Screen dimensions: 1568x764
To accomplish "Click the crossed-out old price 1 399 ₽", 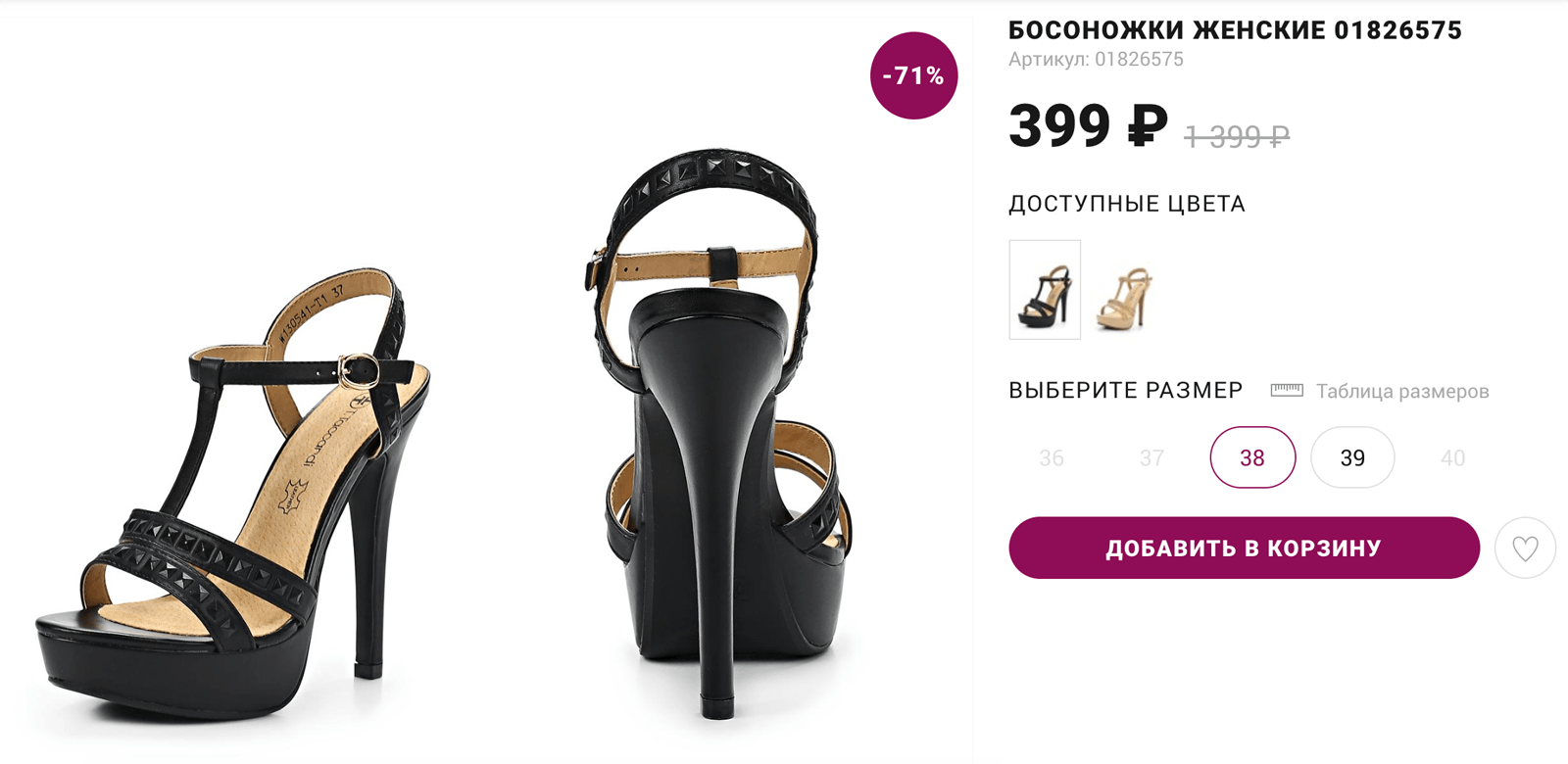I will 1237,136.
